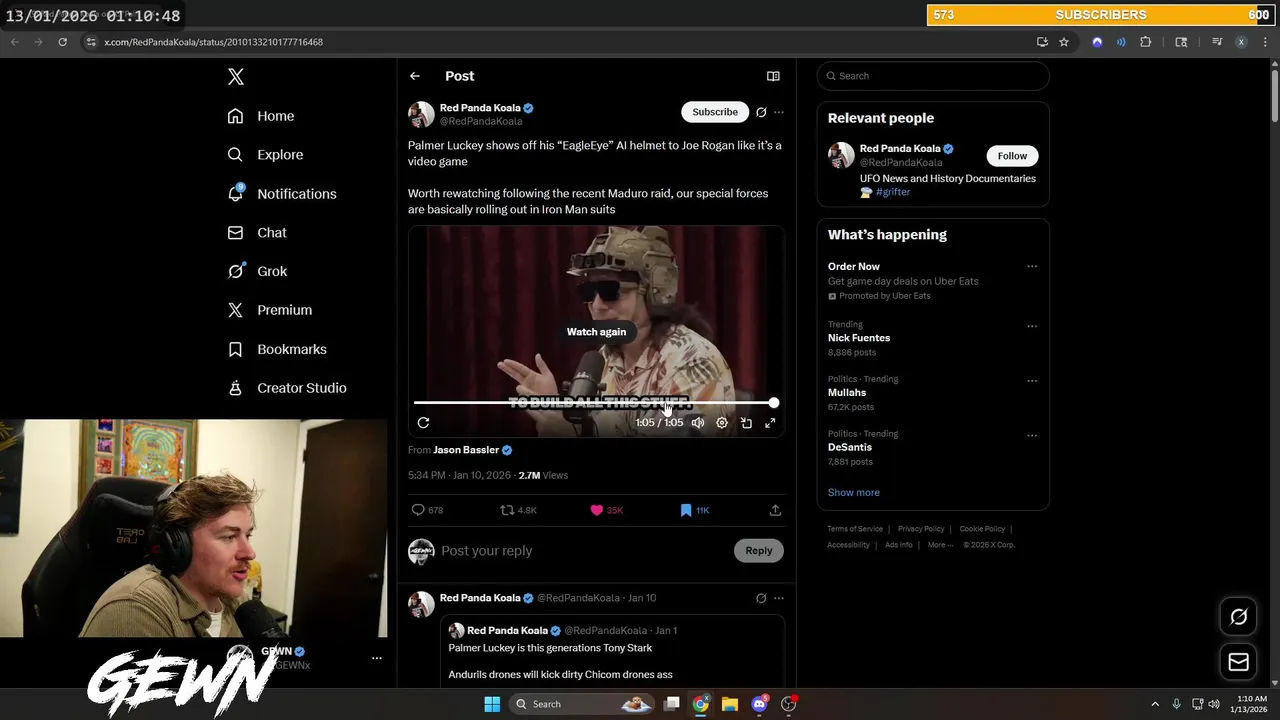1280x720 pixels.
Task: Subscribe to Red Panda Koala
Action: click(x=715, y=112)
